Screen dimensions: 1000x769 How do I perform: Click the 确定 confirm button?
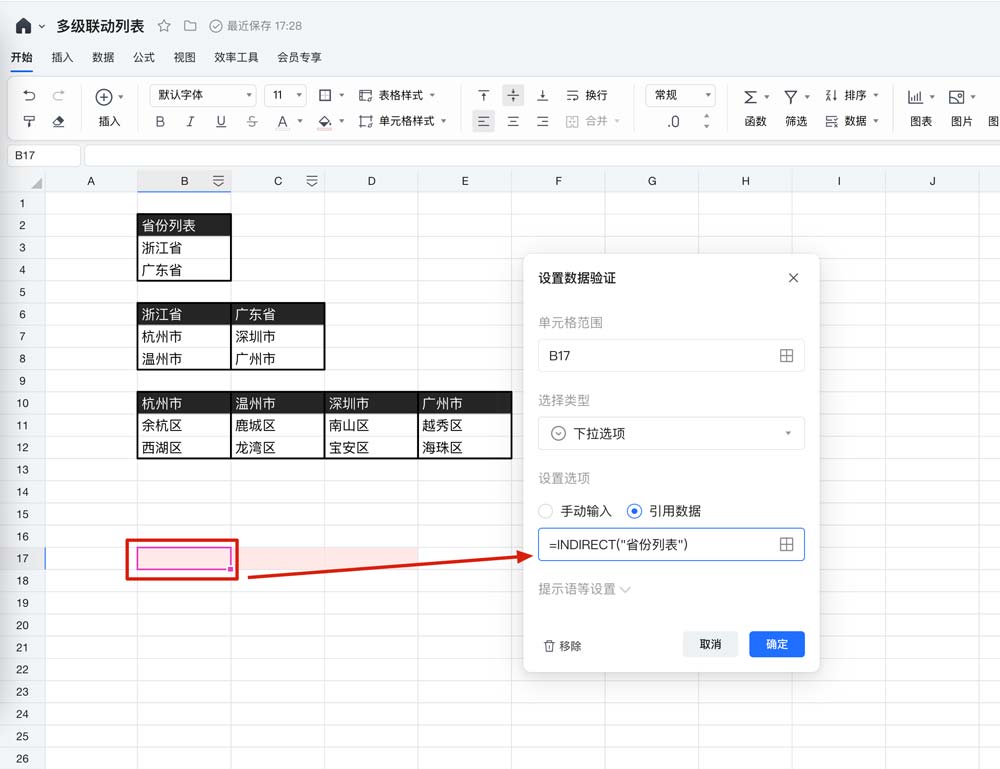click(x=776, y=645)
